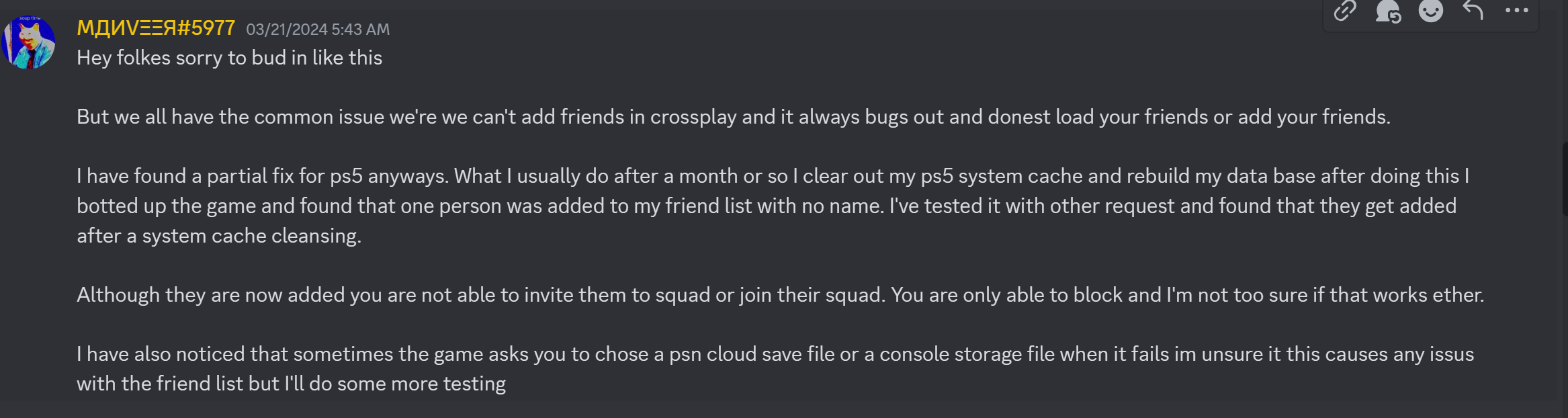This screenshot has width=1568, height=418.
Task: Click paragraph starting "Although they are now added"
Action: [779, 295]
